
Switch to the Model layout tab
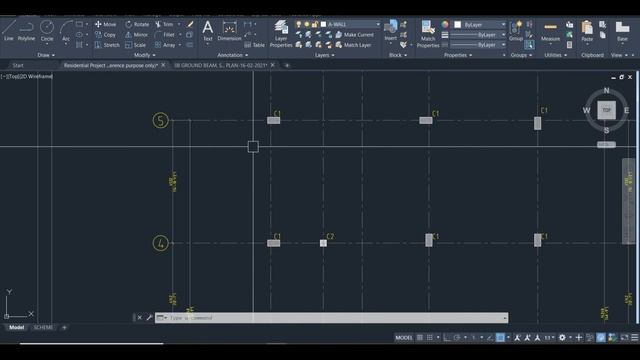(16, 327)
